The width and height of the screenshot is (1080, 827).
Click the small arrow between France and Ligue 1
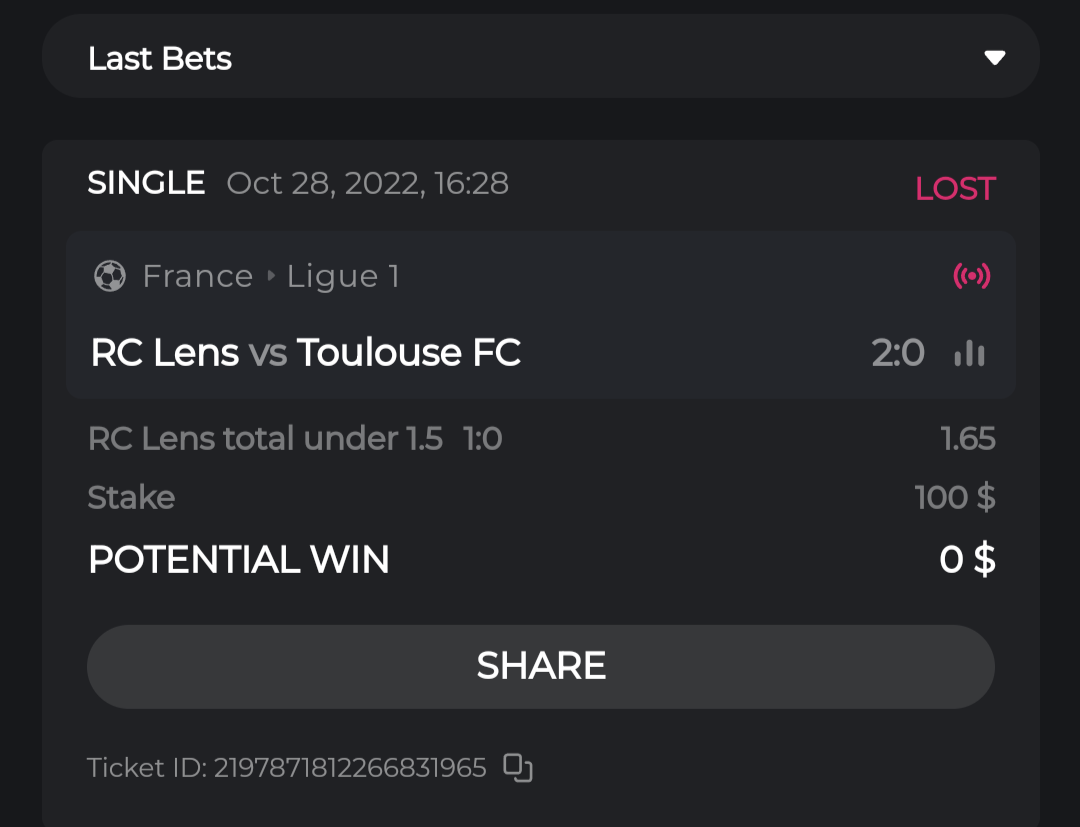click(271, 276)
